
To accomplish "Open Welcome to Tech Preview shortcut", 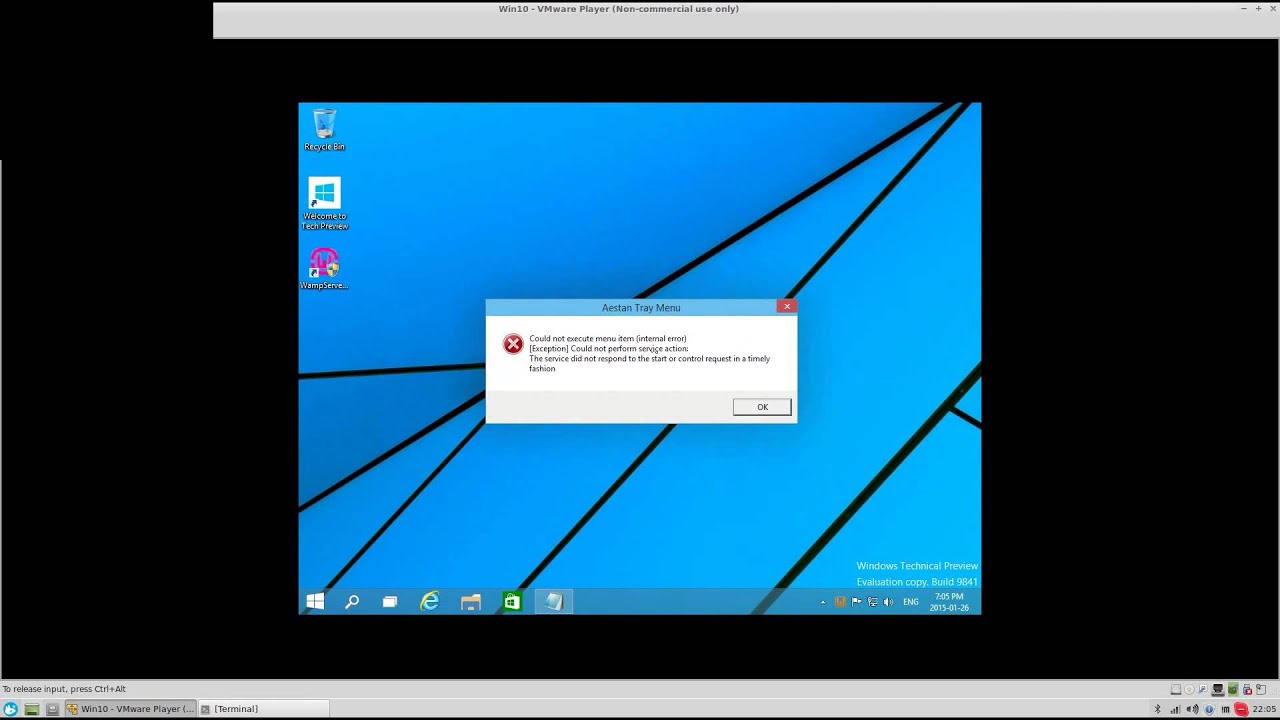I will coord(324,203).
